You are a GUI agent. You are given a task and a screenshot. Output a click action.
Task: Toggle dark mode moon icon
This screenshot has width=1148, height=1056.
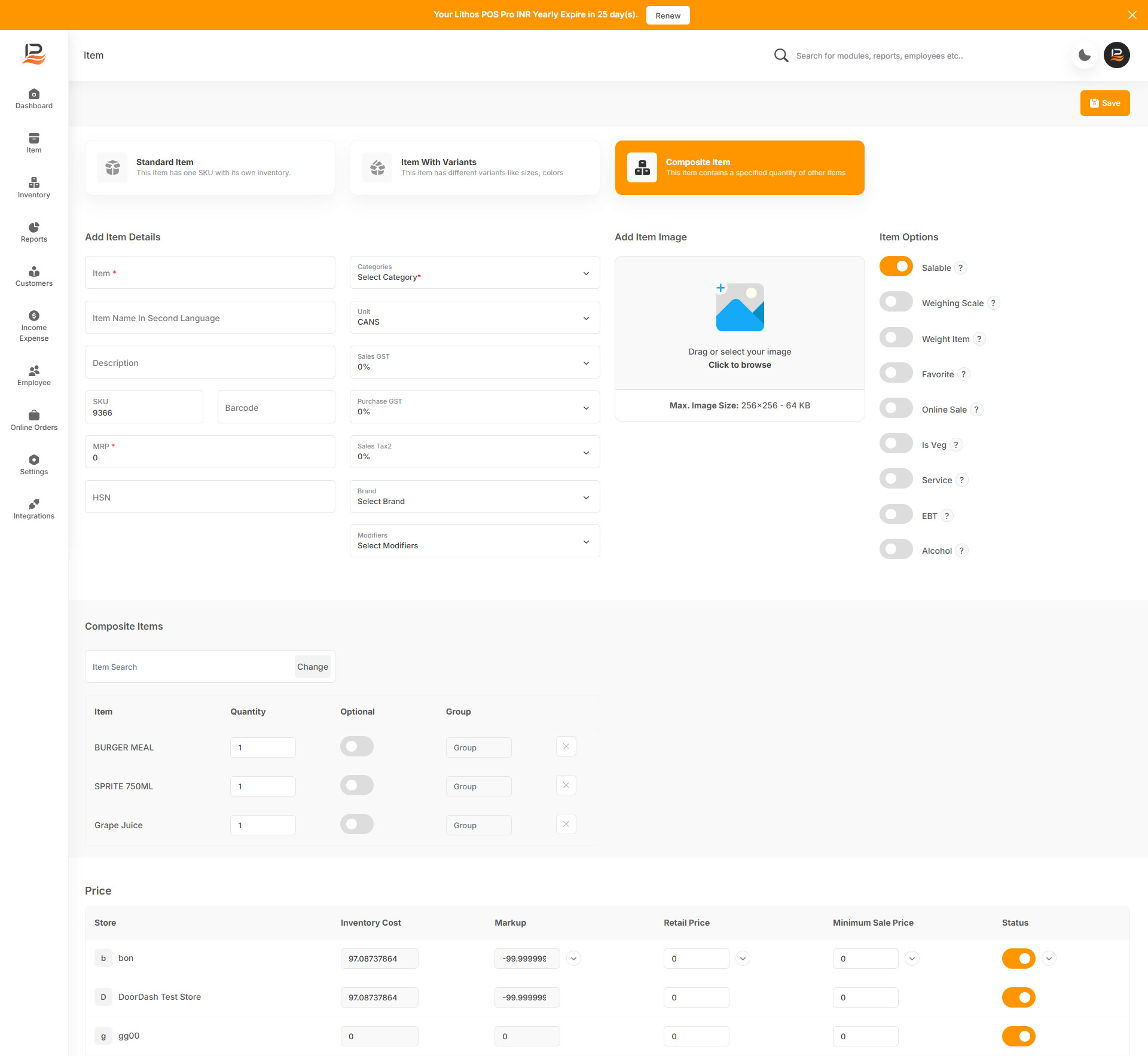point(1084,56)
